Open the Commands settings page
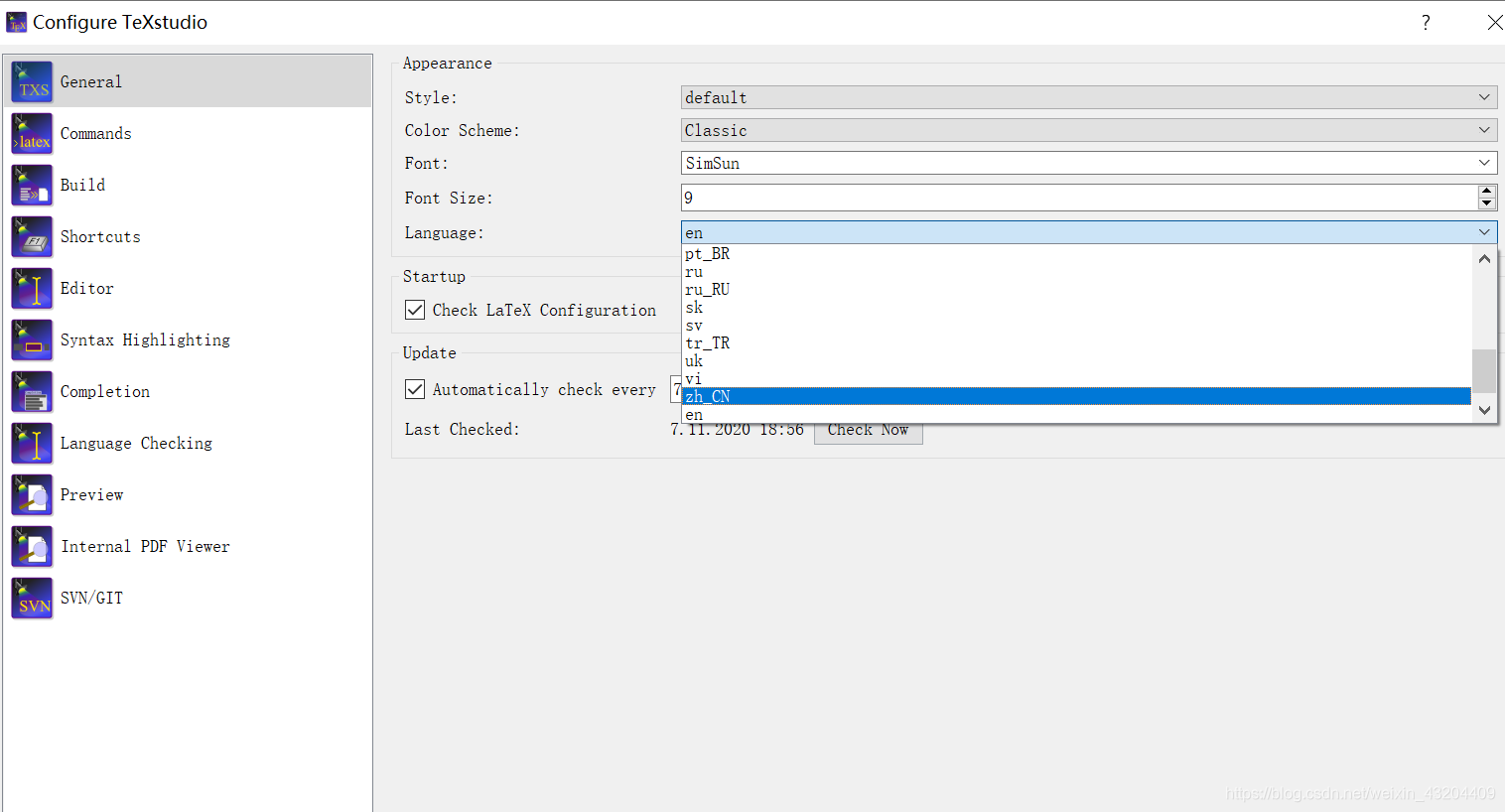Screen dimensions: 1505x812 coord(188,133)
